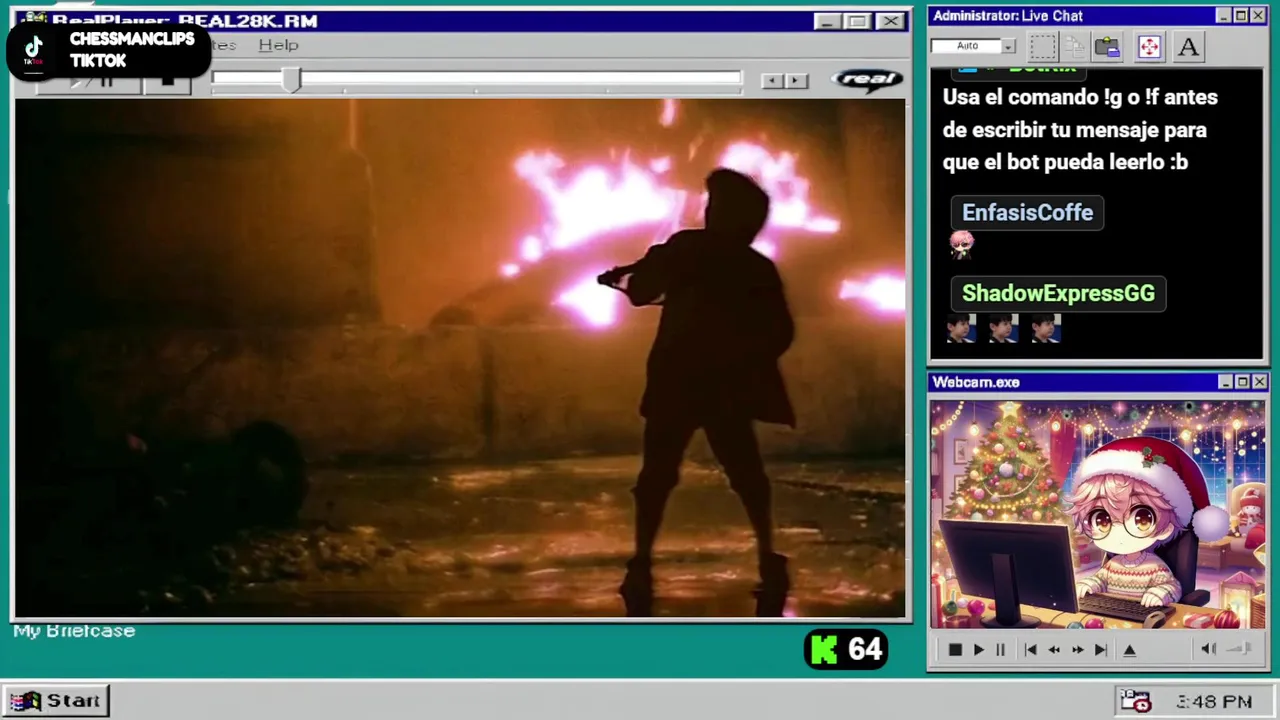Open the Auto dropdown in Live Chat
The image size is (1280, 720).
pos(1008,46)
